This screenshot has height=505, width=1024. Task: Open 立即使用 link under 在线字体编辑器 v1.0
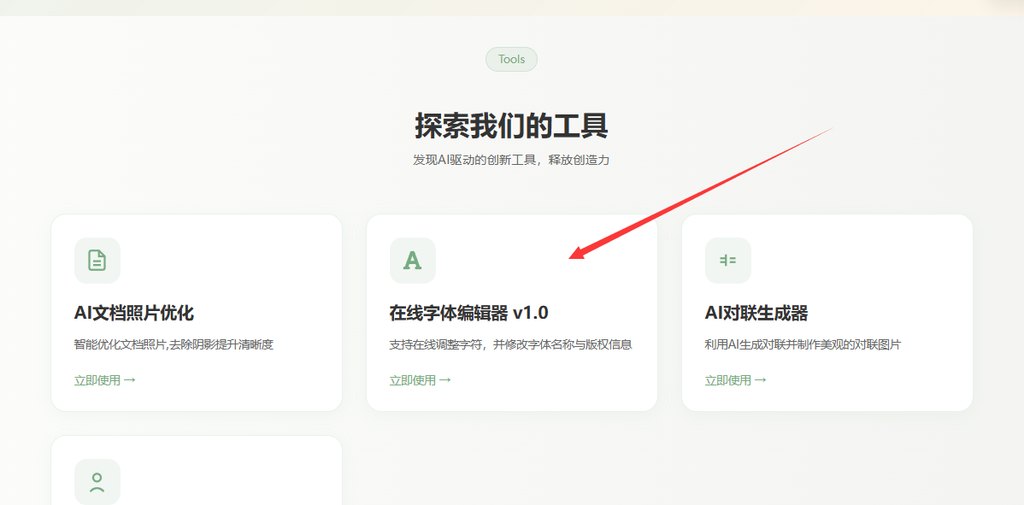coord(420,380)
